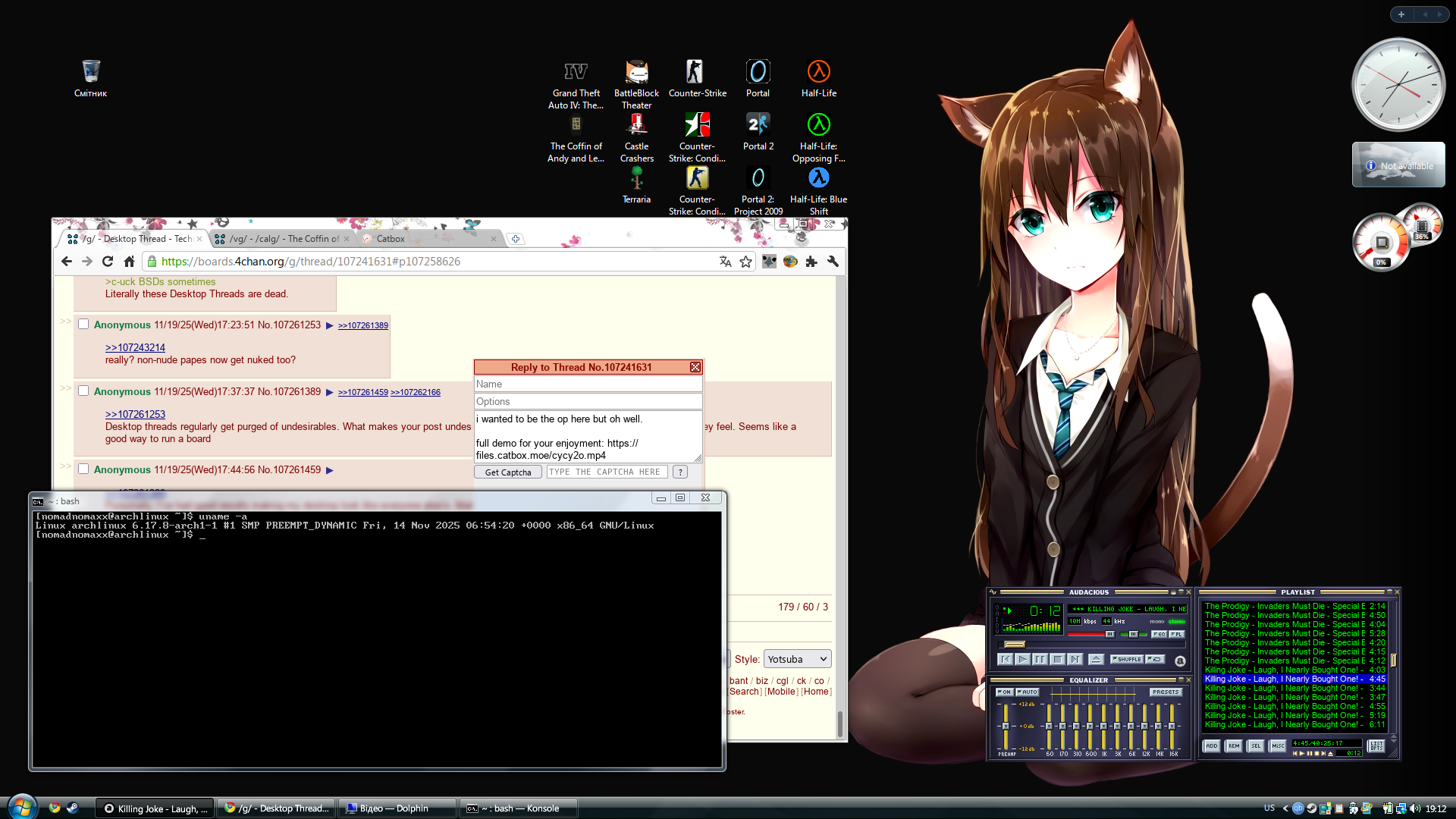Toggle equalizer ON button

pos(1004,692)
